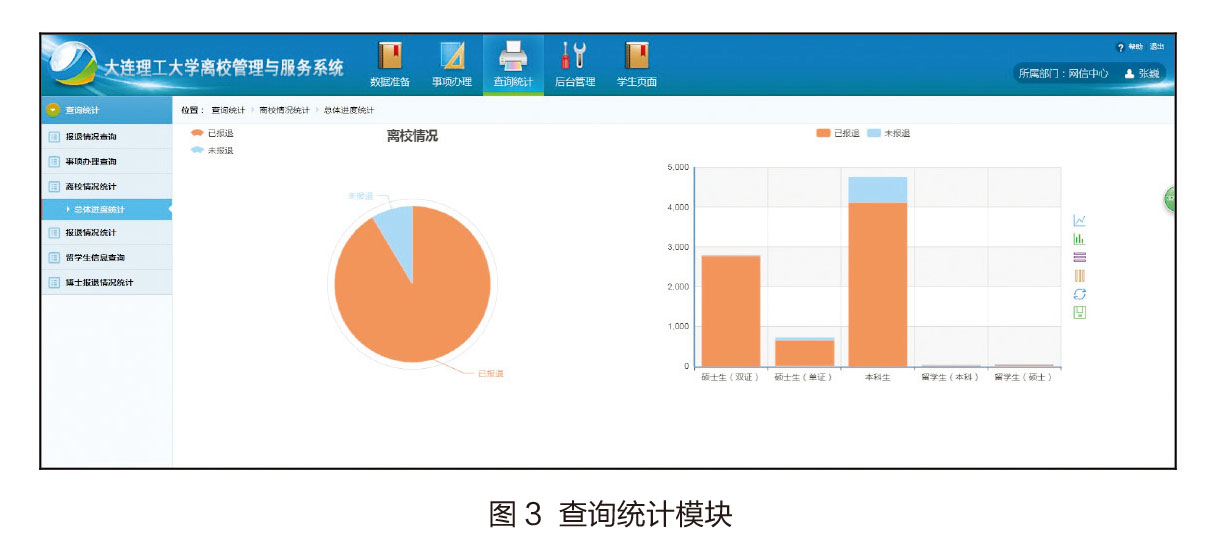
Task: Toggle 已报退 series in pie legend
Action: tap(211, 133)
